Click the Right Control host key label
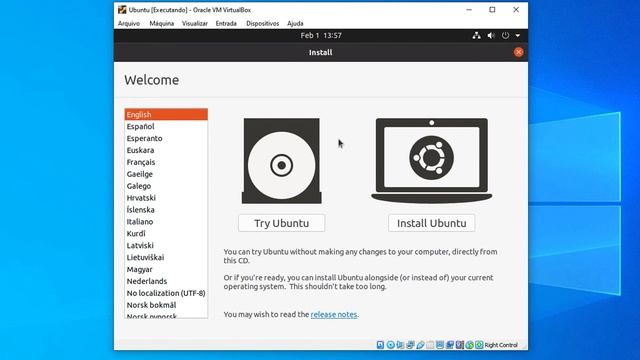Image resolution: width=640 pixels, height=360 pixels. click(501, 345)
